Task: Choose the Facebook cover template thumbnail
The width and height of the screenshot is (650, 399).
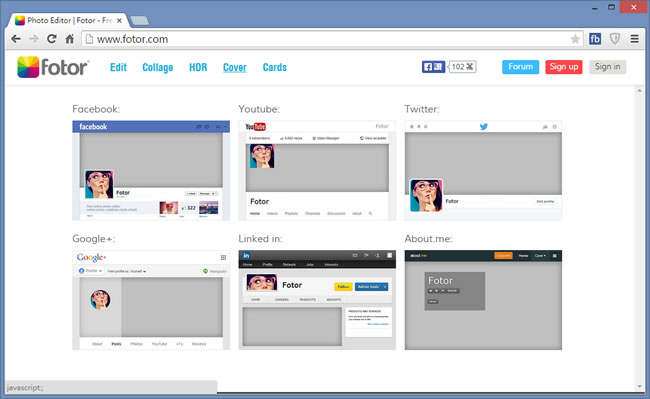Action: click(151, 170)
